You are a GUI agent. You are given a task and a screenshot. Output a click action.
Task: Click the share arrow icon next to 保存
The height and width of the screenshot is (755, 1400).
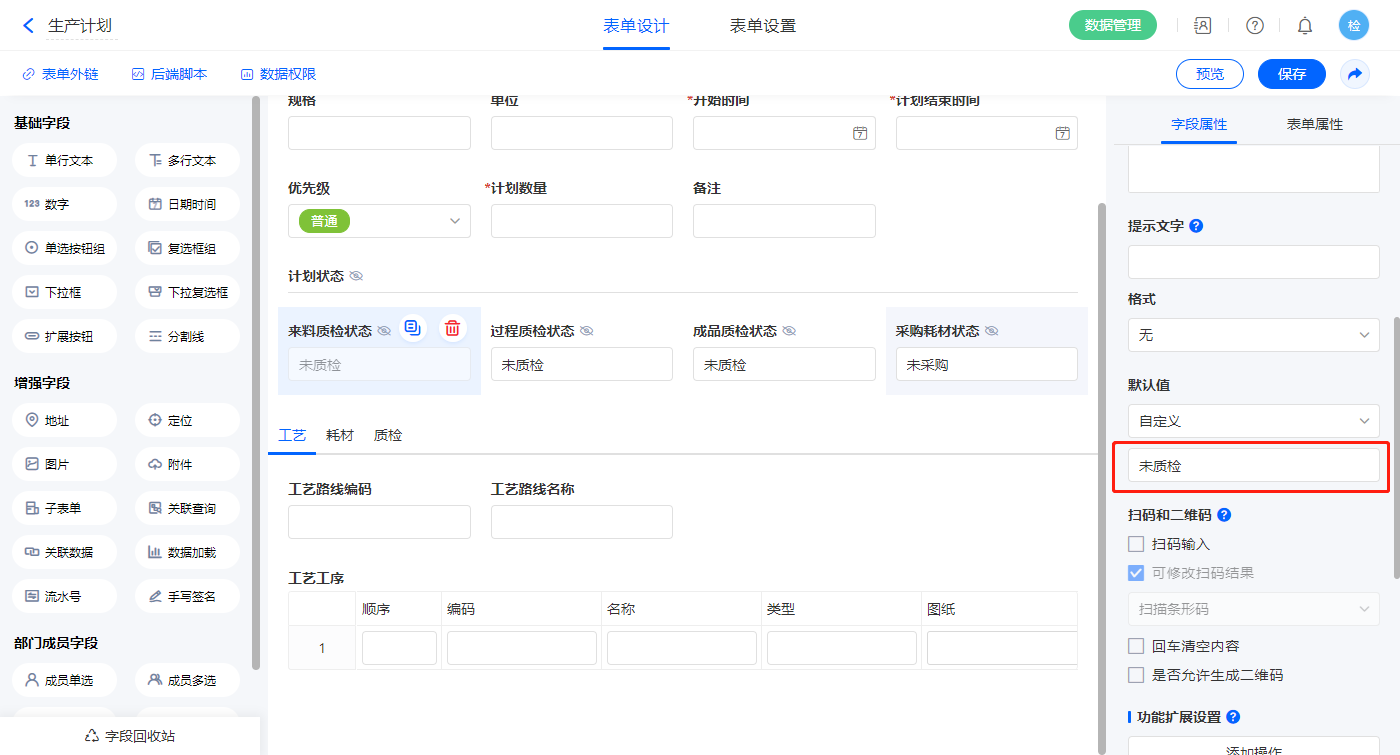(1355, 74)
